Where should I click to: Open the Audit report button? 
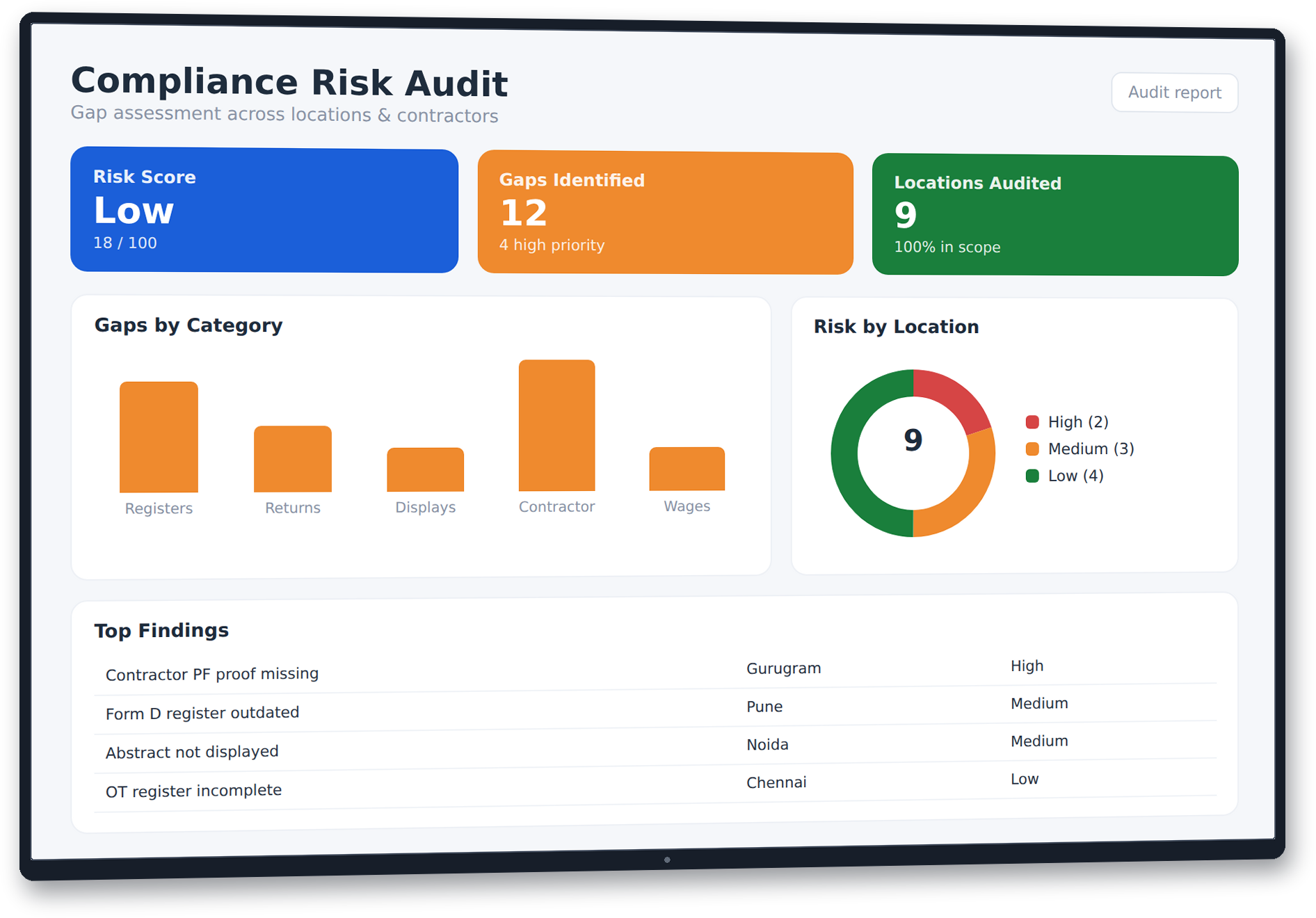pos(1174,92)
